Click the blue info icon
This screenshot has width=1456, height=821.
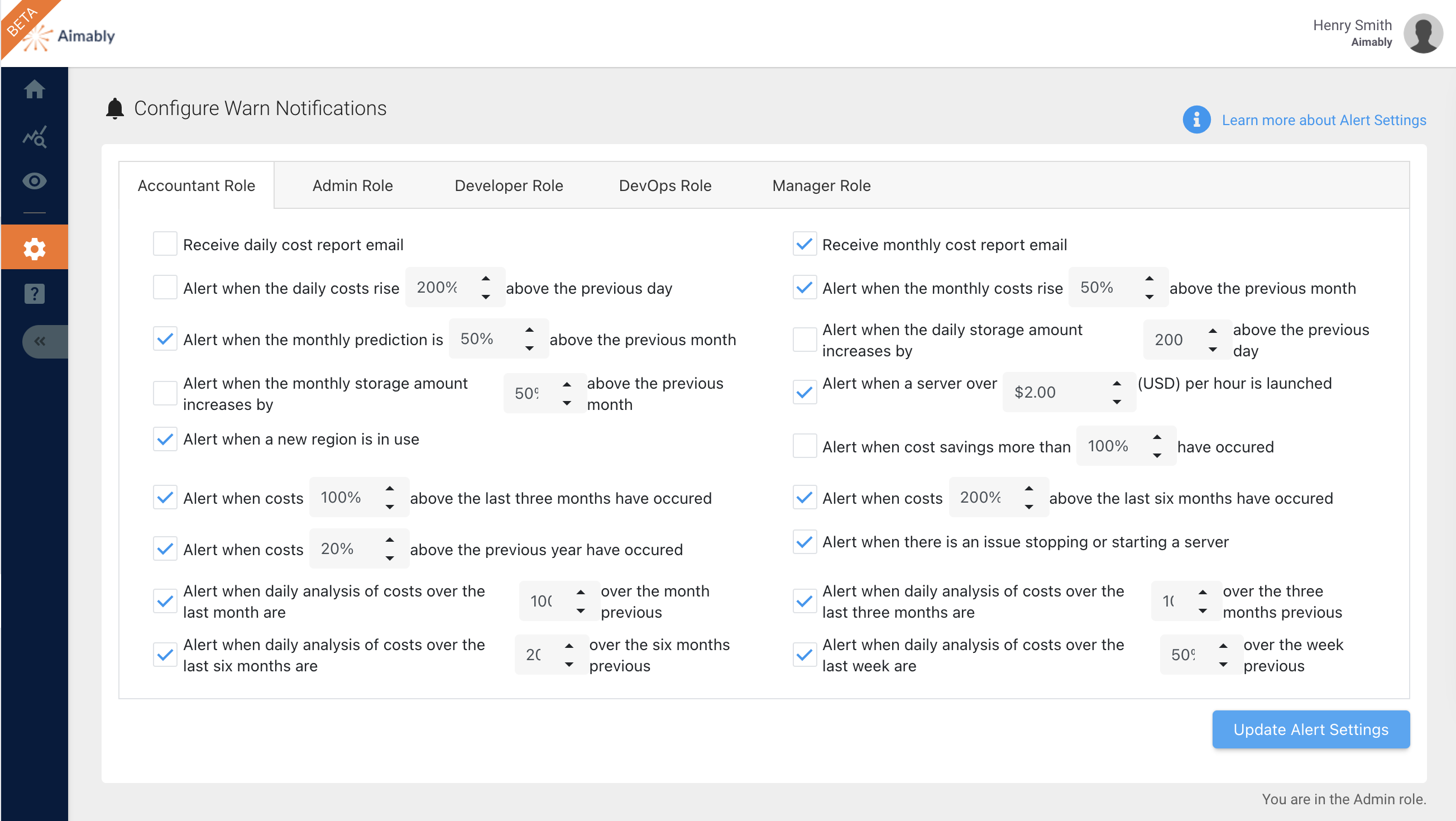coord(1196,120)
